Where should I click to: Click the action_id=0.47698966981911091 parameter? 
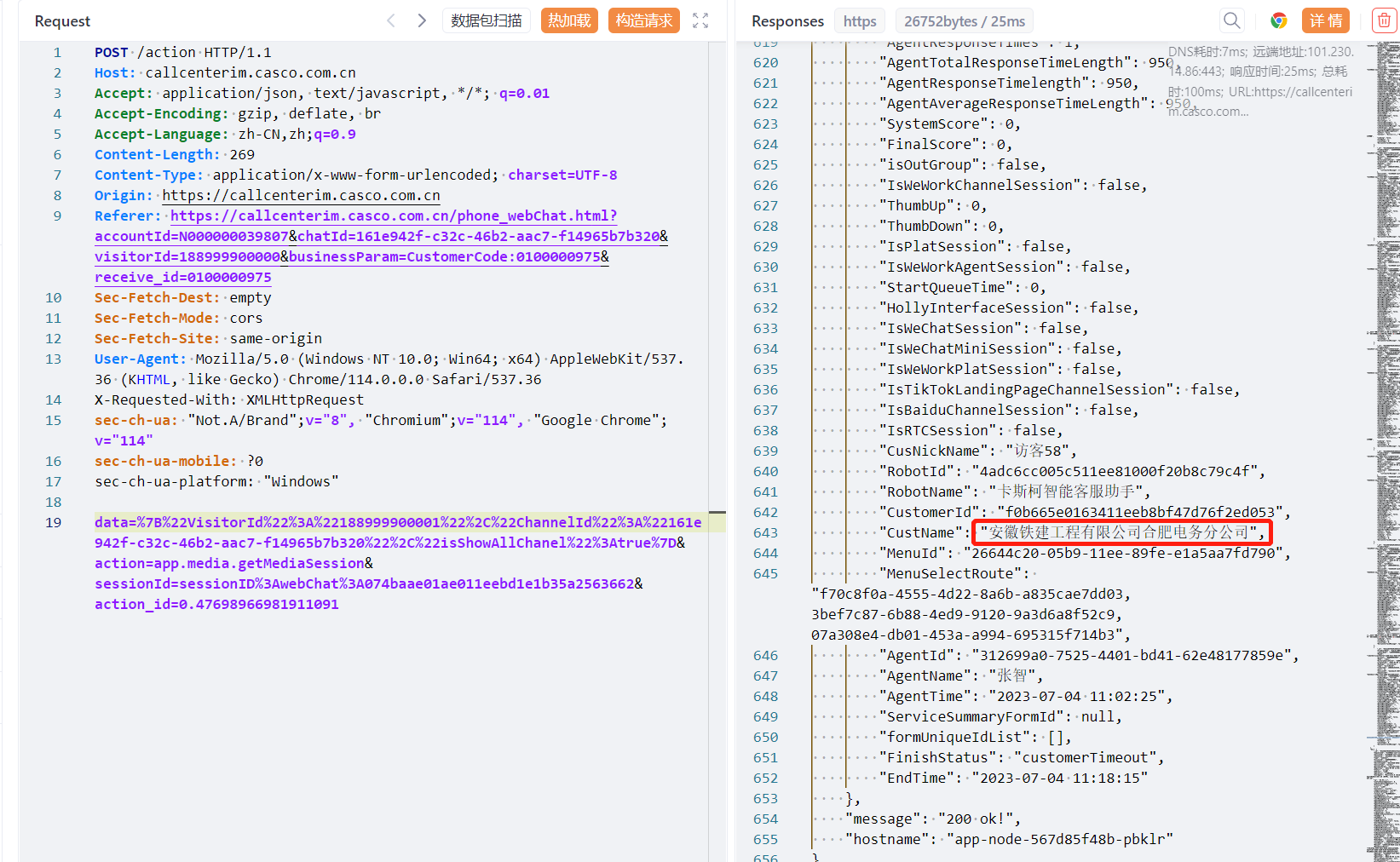point(216,604)
